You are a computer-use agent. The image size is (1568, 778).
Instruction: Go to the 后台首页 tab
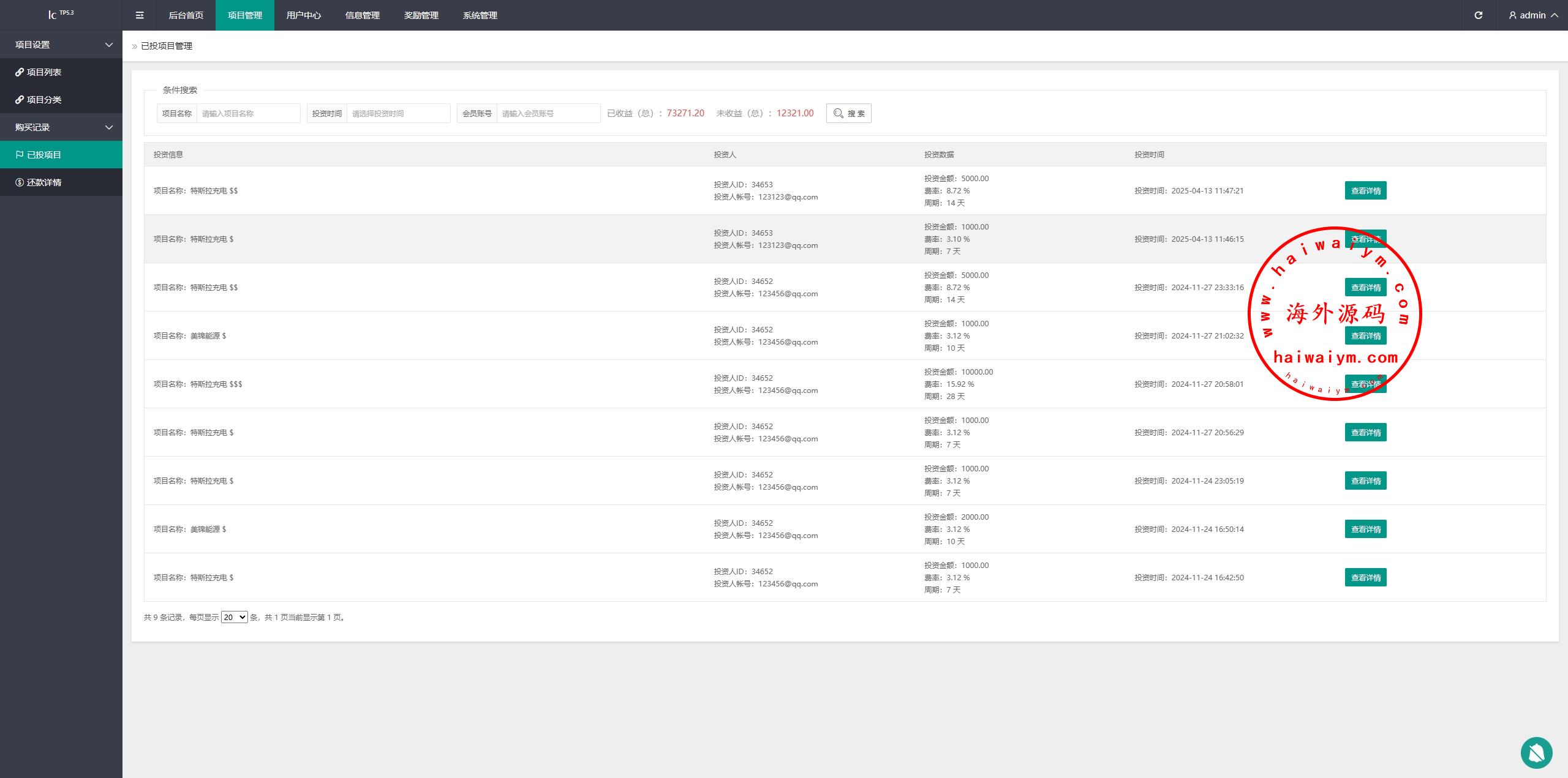point(186,15)
